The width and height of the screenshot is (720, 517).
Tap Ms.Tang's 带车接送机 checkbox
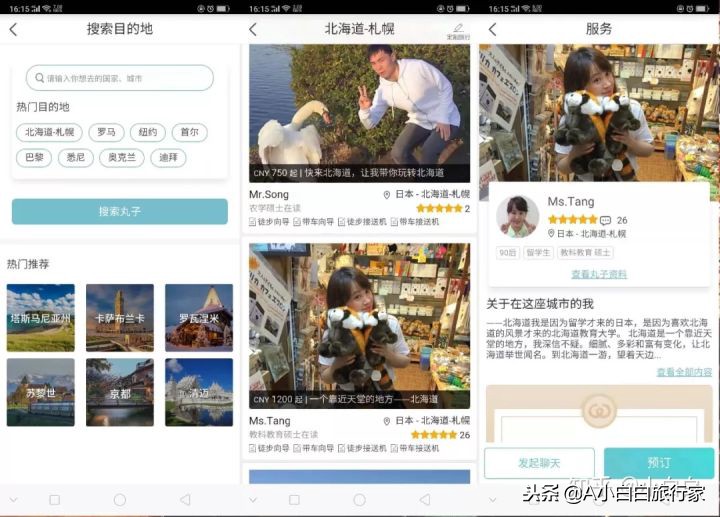pos(394,448)
